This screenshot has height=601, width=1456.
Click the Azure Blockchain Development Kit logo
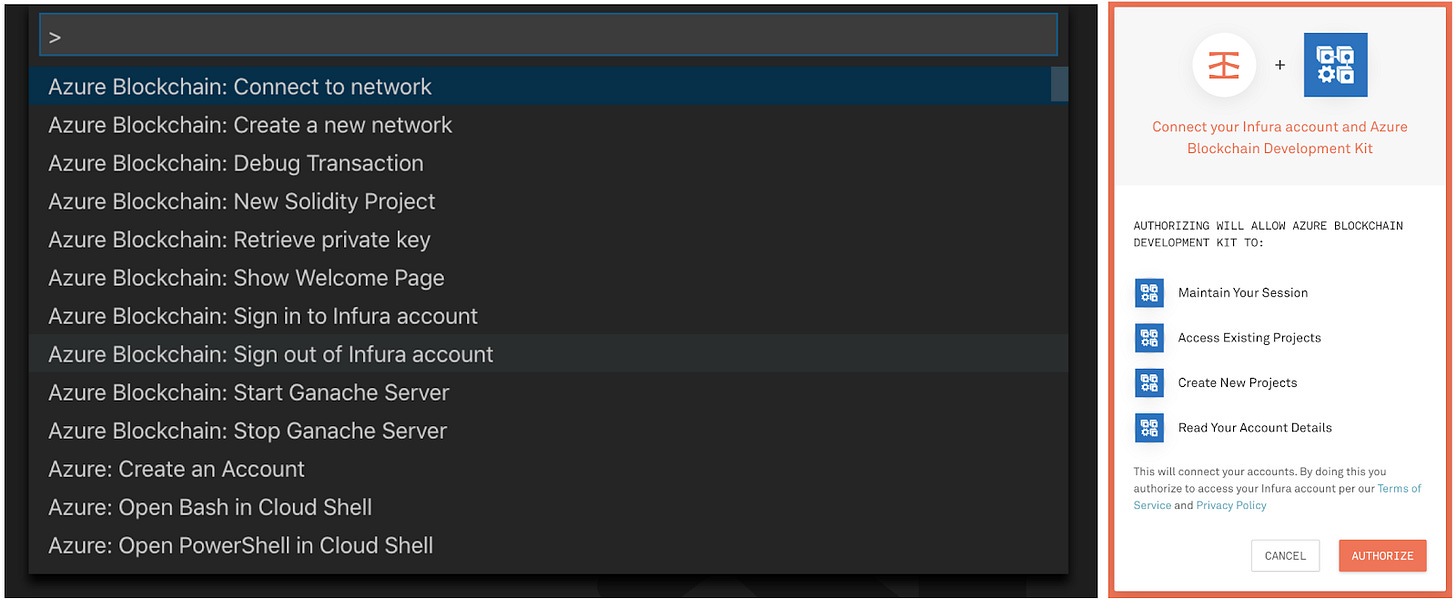coord(1335,65)
